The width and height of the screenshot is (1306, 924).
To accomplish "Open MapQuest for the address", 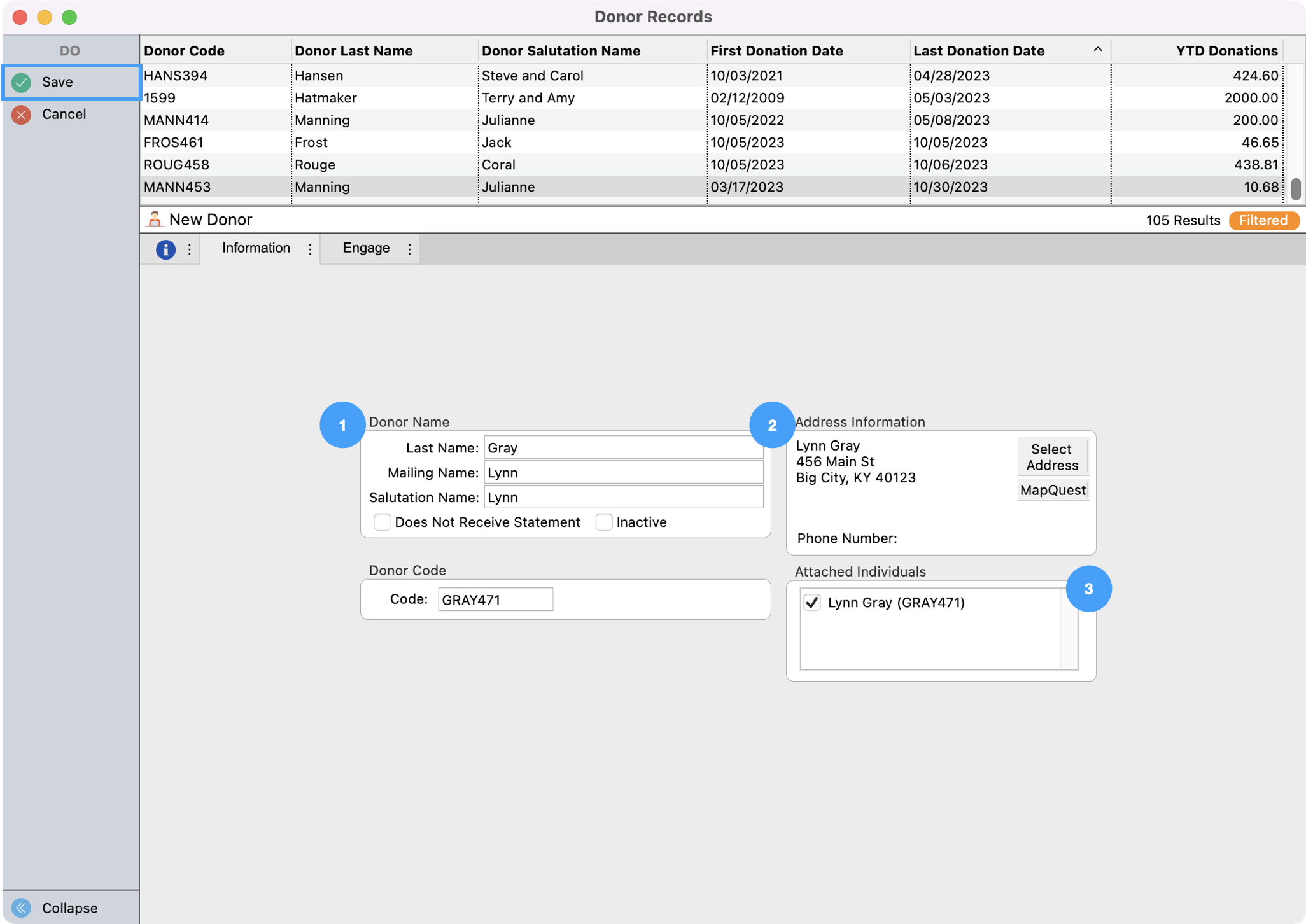I will (x=1052, y=490).
